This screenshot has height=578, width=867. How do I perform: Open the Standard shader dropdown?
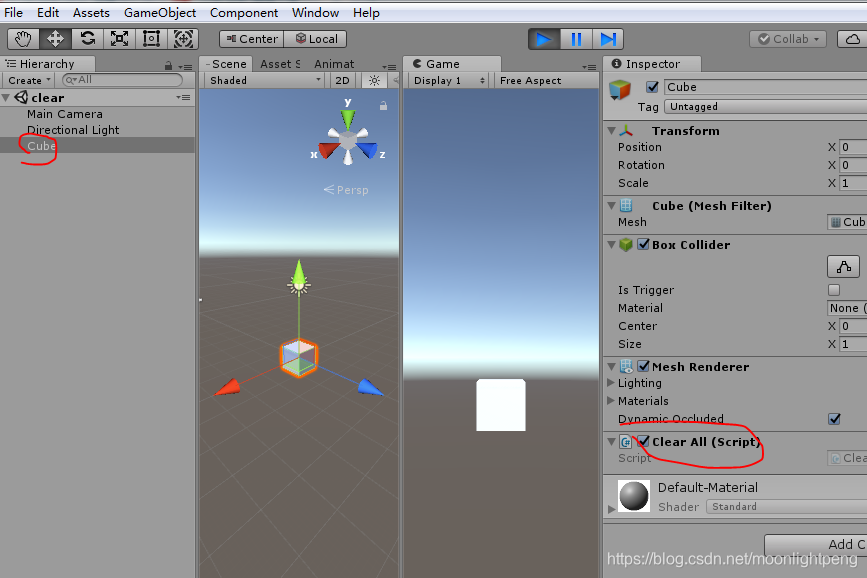coord(787,507)
